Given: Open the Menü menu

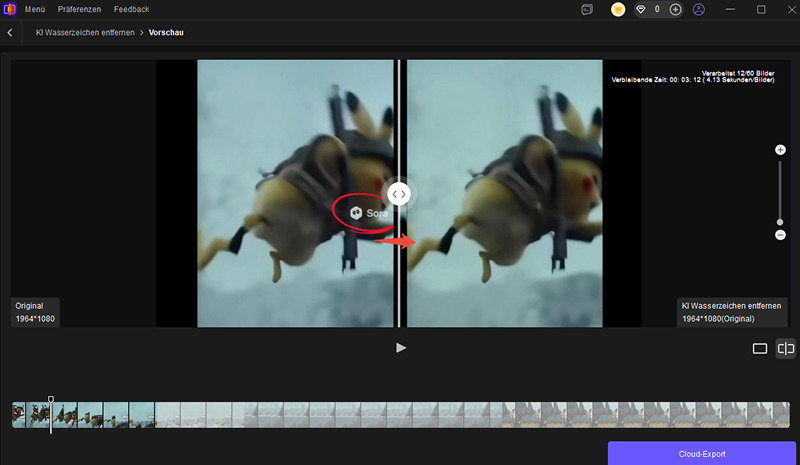Looking at the screenshot, I should (x=36, y=9).
